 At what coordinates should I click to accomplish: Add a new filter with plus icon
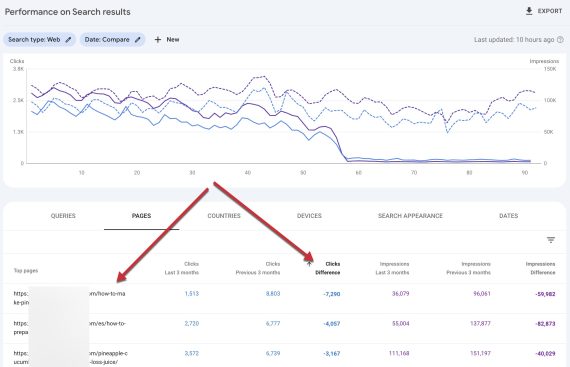pos(158,40)
